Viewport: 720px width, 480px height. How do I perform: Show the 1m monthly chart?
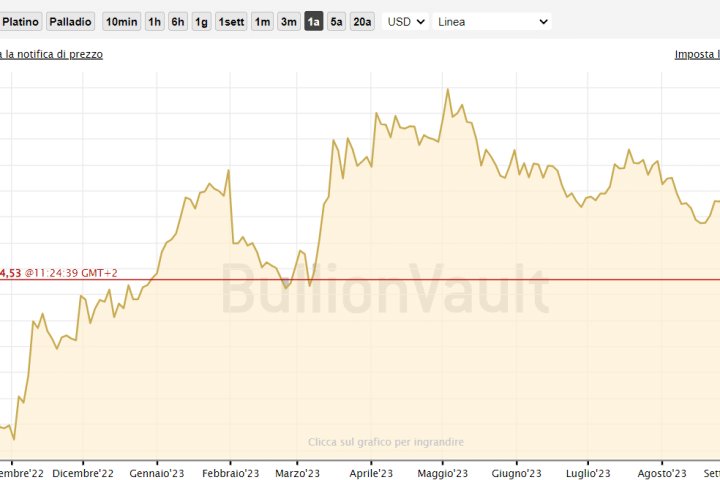[x=261, y=21]
